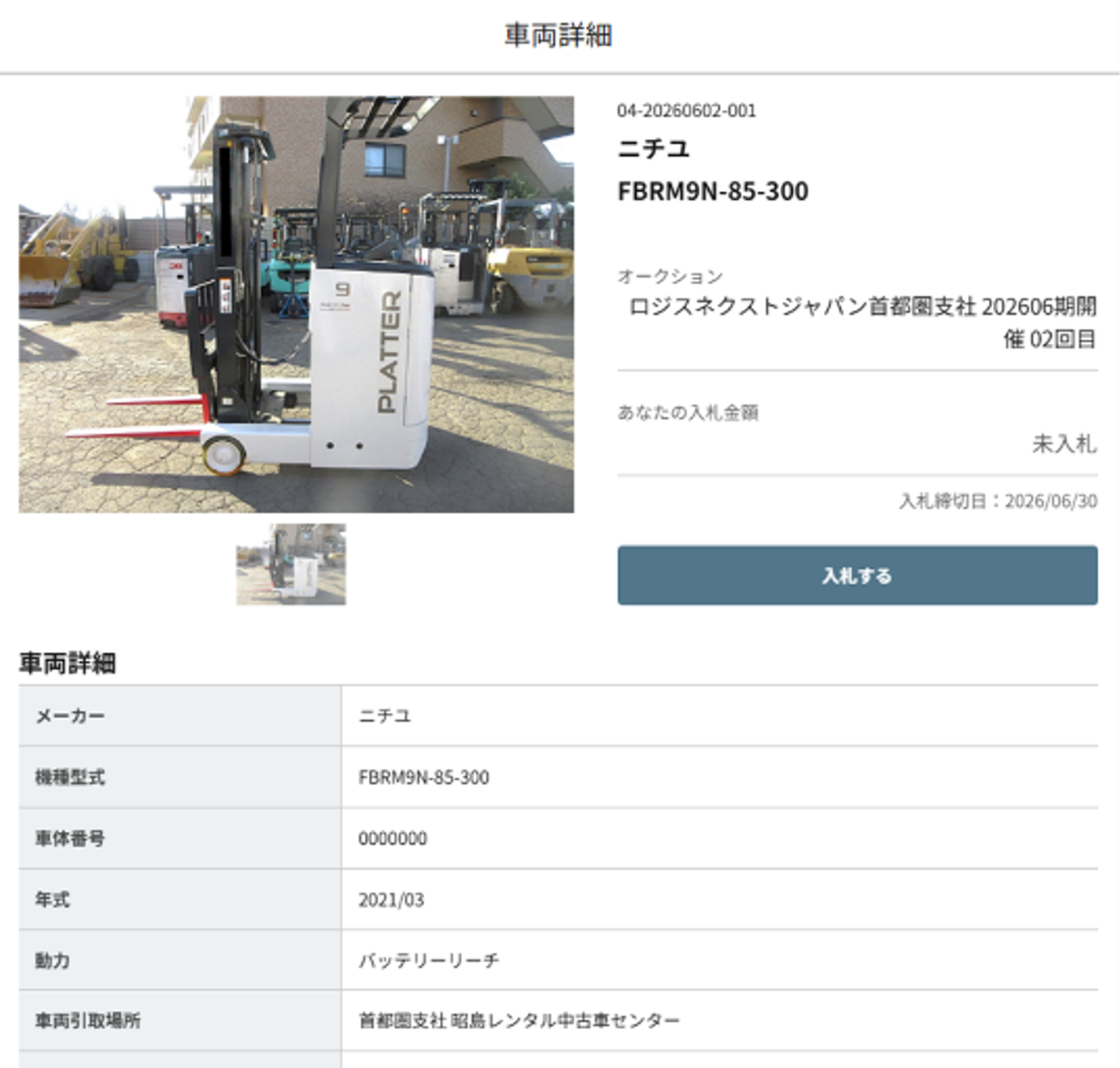Click the FBRM9N-85-300 model heading

click(x=713, y=191)
